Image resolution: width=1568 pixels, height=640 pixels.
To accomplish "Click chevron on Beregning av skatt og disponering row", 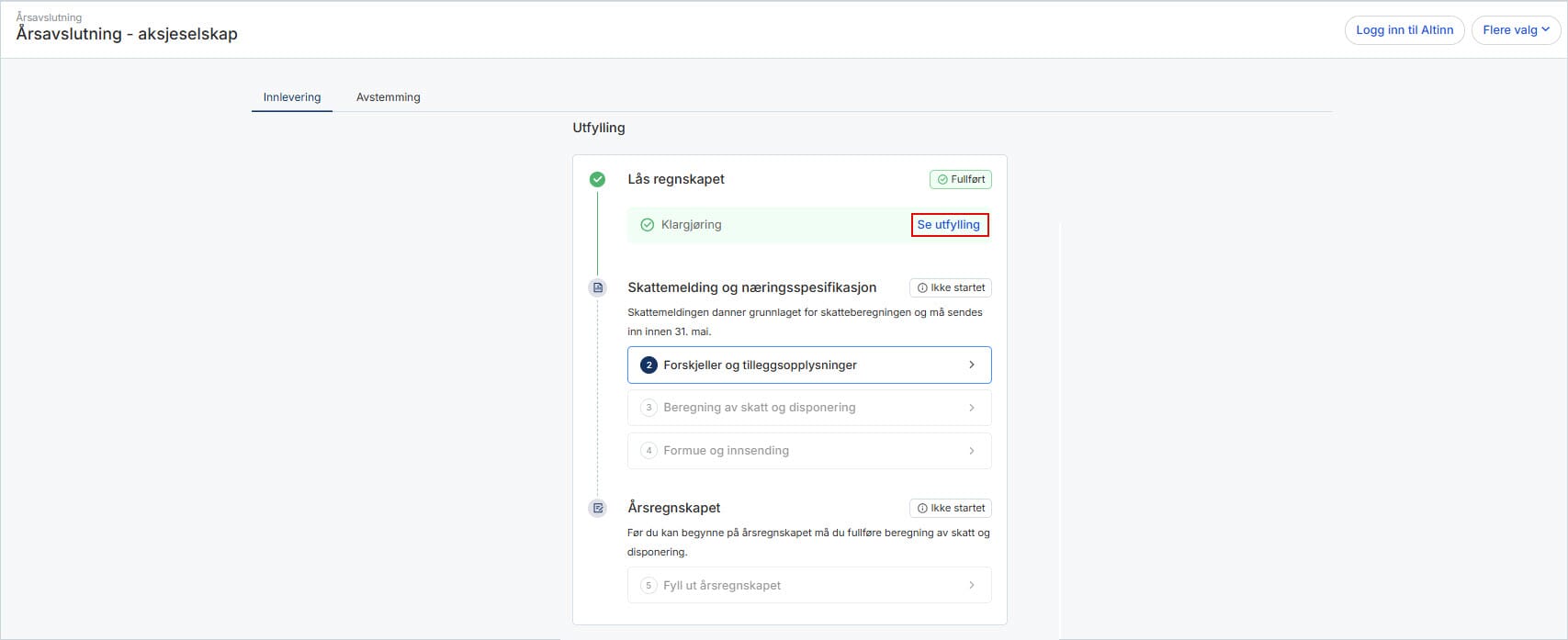I will click(x=972, y=408).
